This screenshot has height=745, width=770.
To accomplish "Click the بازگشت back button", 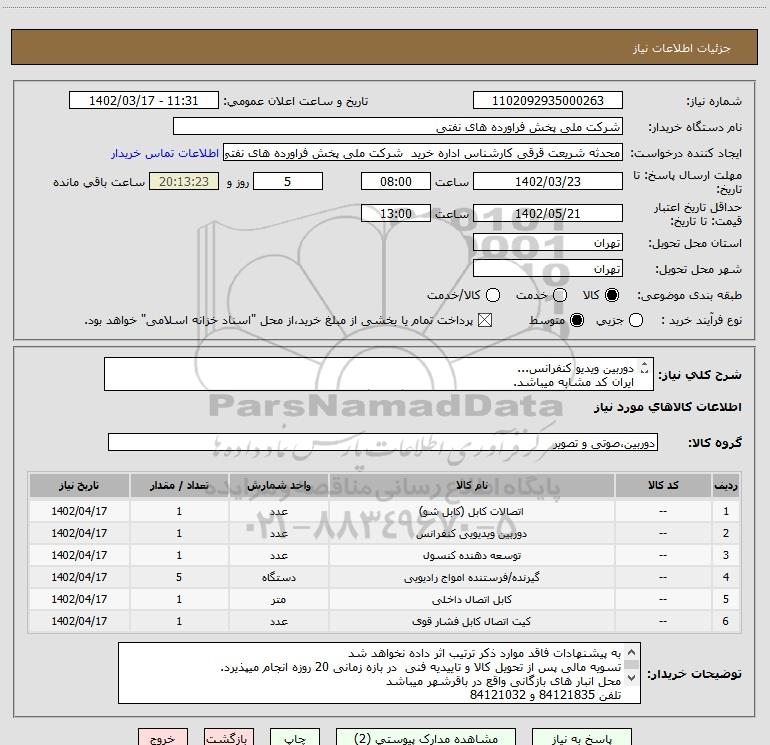I will [229, 737].
